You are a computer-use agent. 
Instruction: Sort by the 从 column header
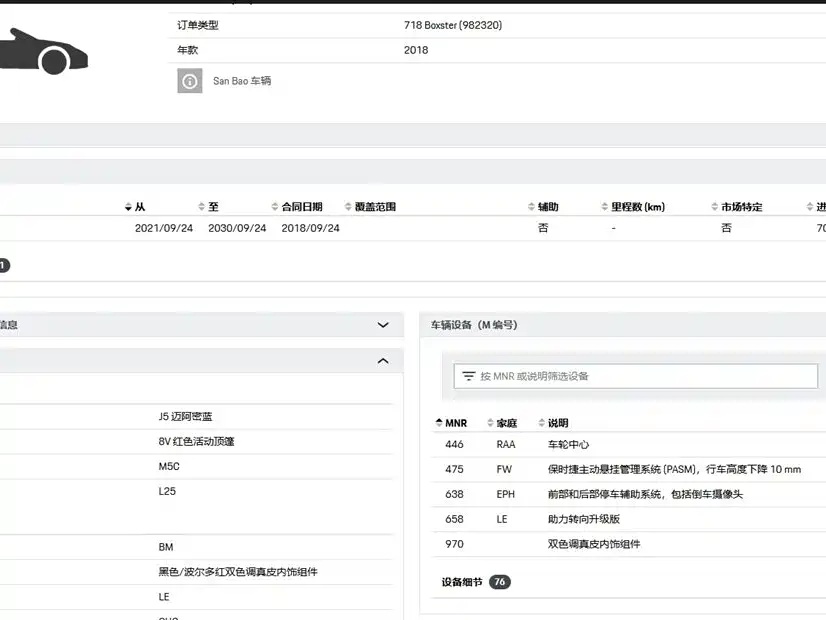point(135,207)
